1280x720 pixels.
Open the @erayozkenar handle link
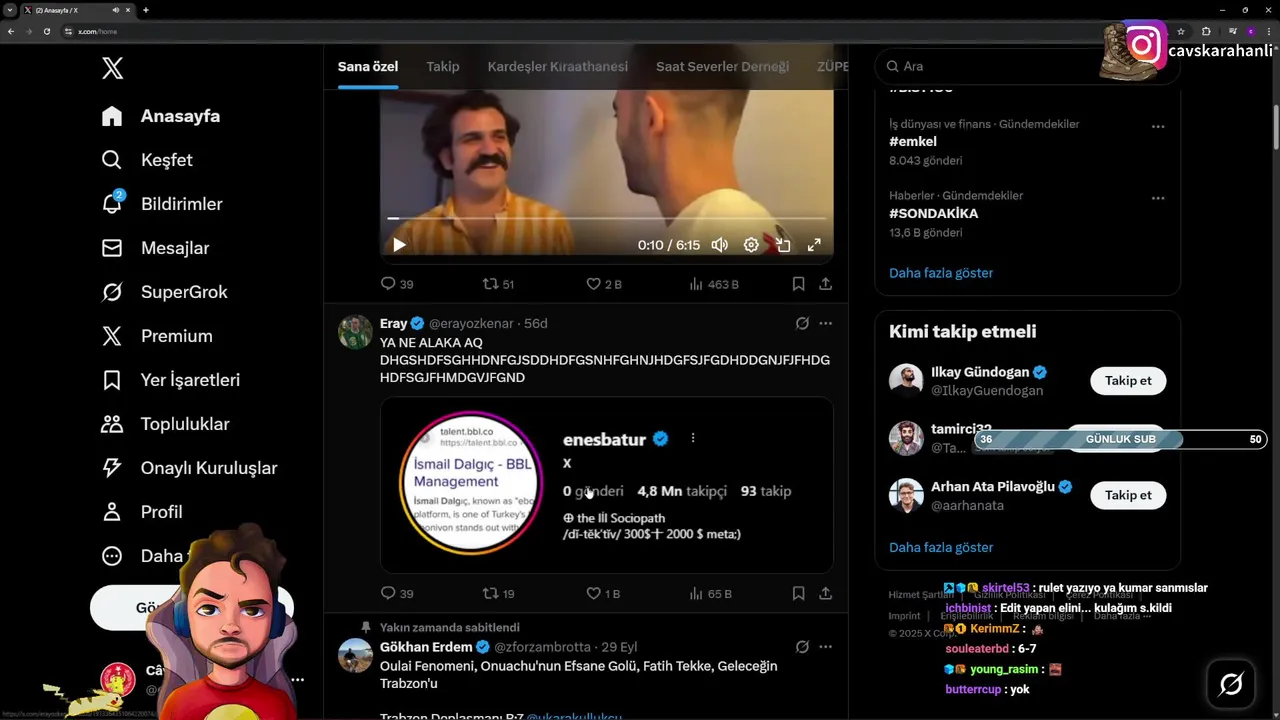click(471, 324)
